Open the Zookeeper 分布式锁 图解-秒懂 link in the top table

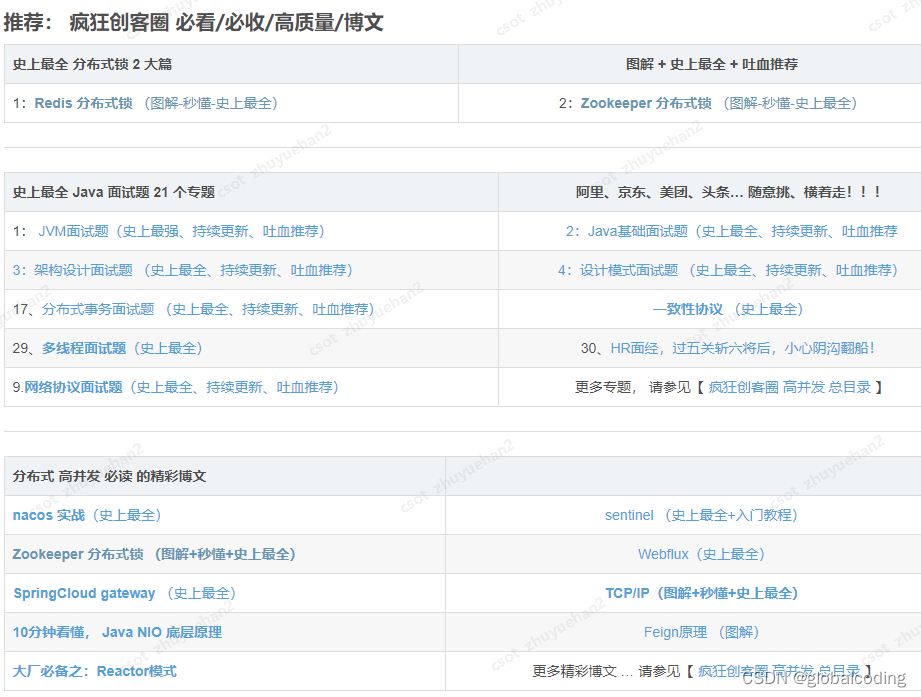[x=718, y=103]
